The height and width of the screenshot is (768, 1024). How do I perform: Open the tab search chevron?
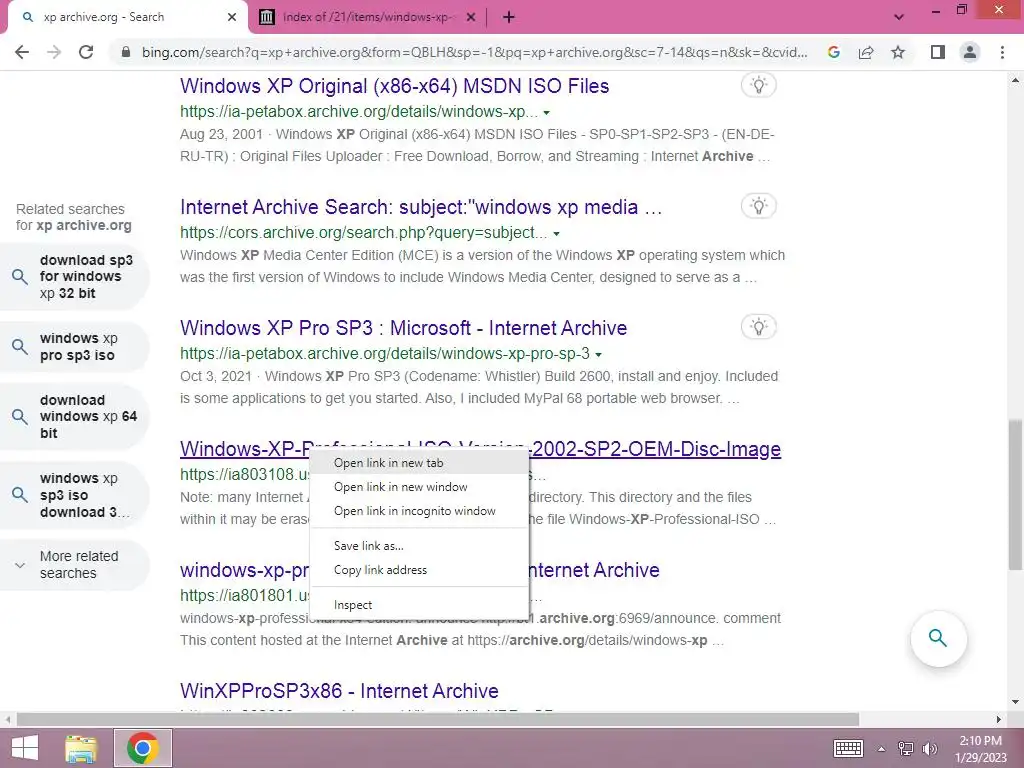(899, 17)
